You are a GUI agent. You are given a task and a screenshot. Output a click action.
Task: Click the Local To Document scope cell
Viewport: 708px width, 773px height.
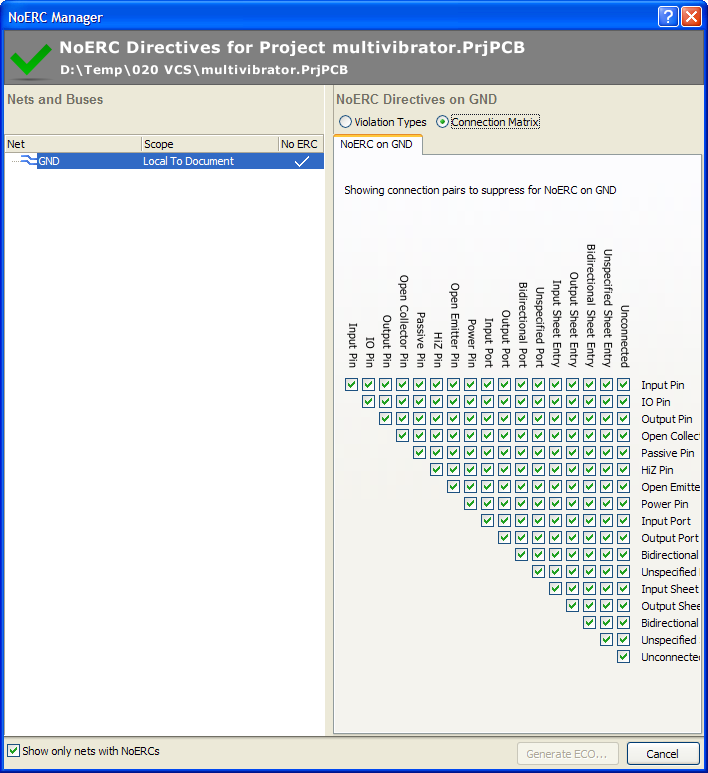(x=188, y=161)
